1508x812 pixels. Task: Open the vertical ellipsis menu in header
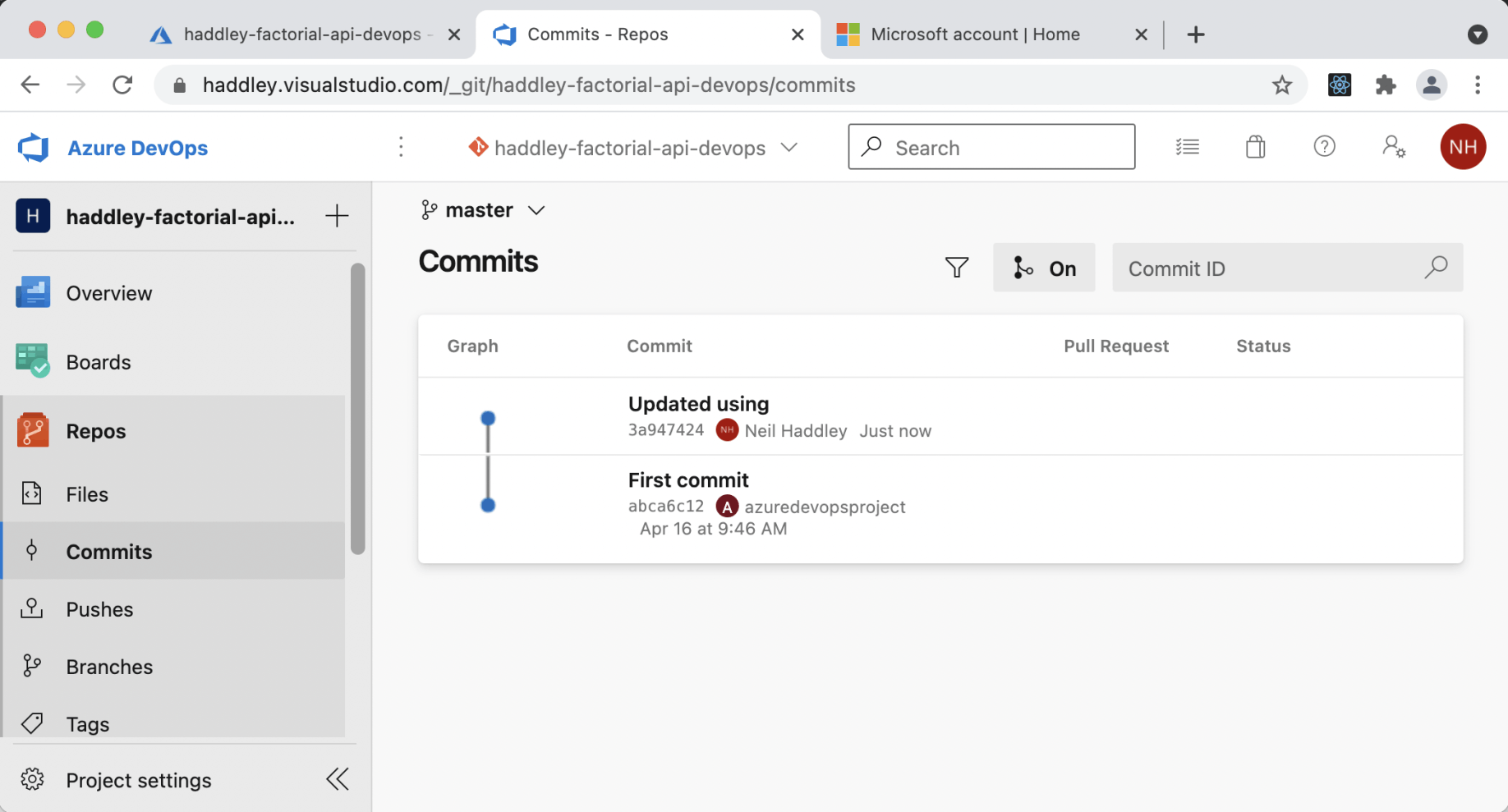pyautogui.click(x=401, y=147)
